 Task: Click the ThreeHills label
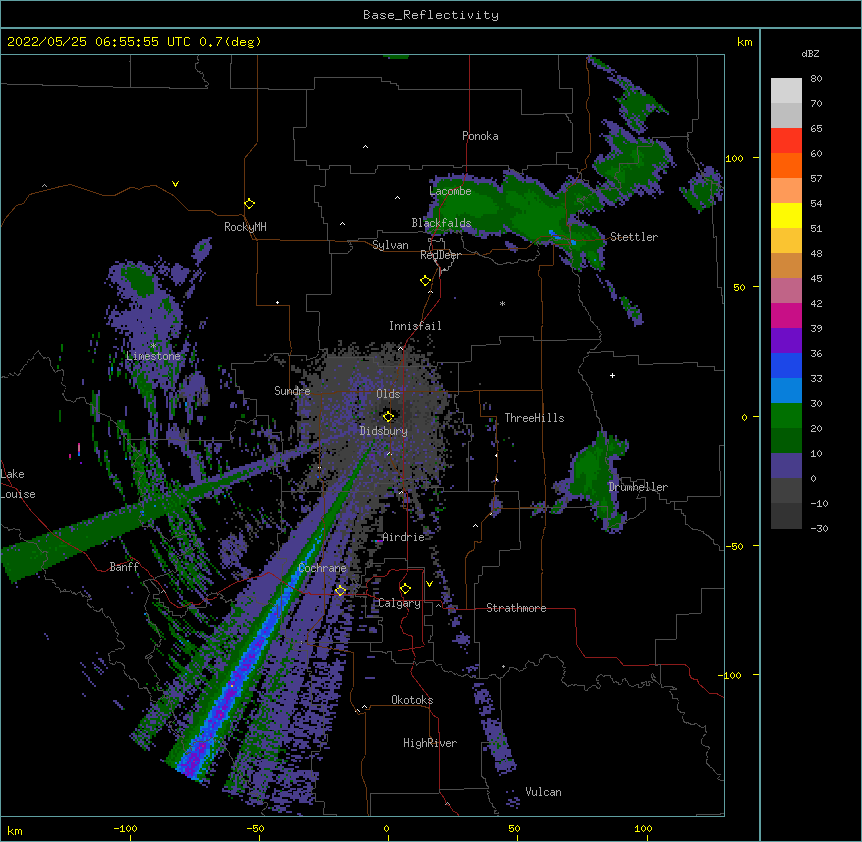pos(534,418)
